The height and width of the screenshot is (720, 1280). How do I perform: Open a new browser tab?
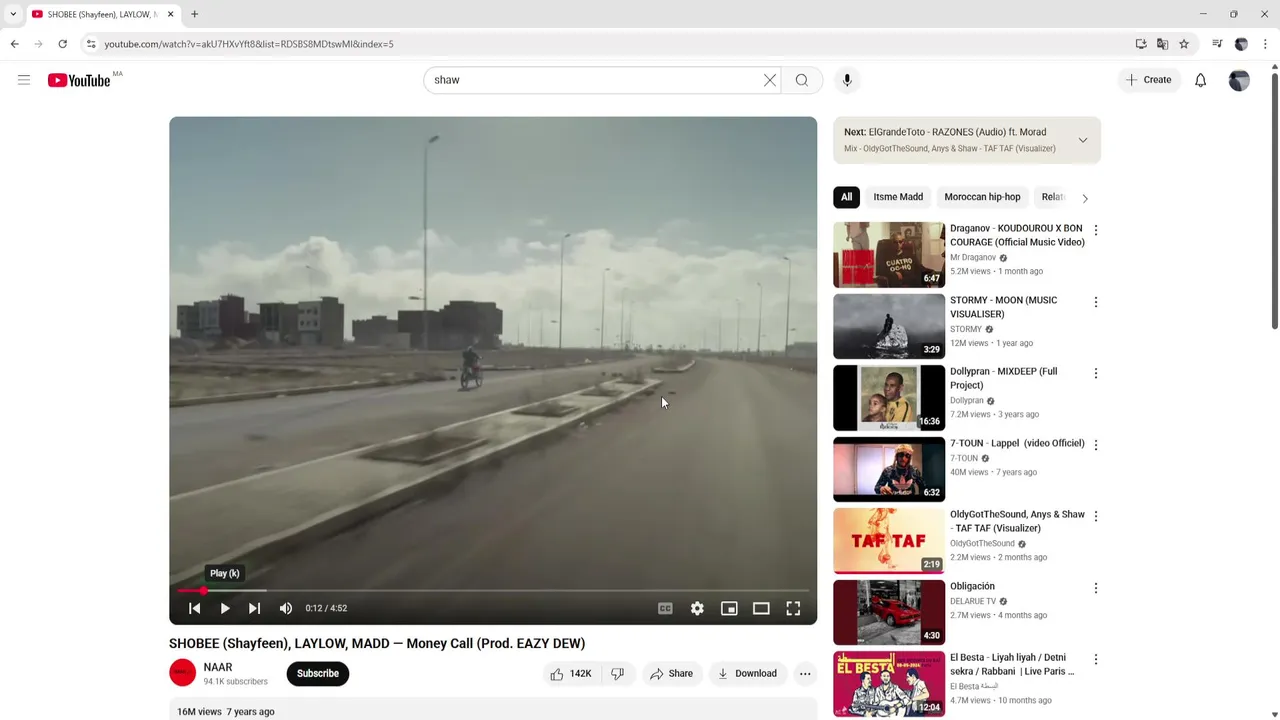[194, 14]
